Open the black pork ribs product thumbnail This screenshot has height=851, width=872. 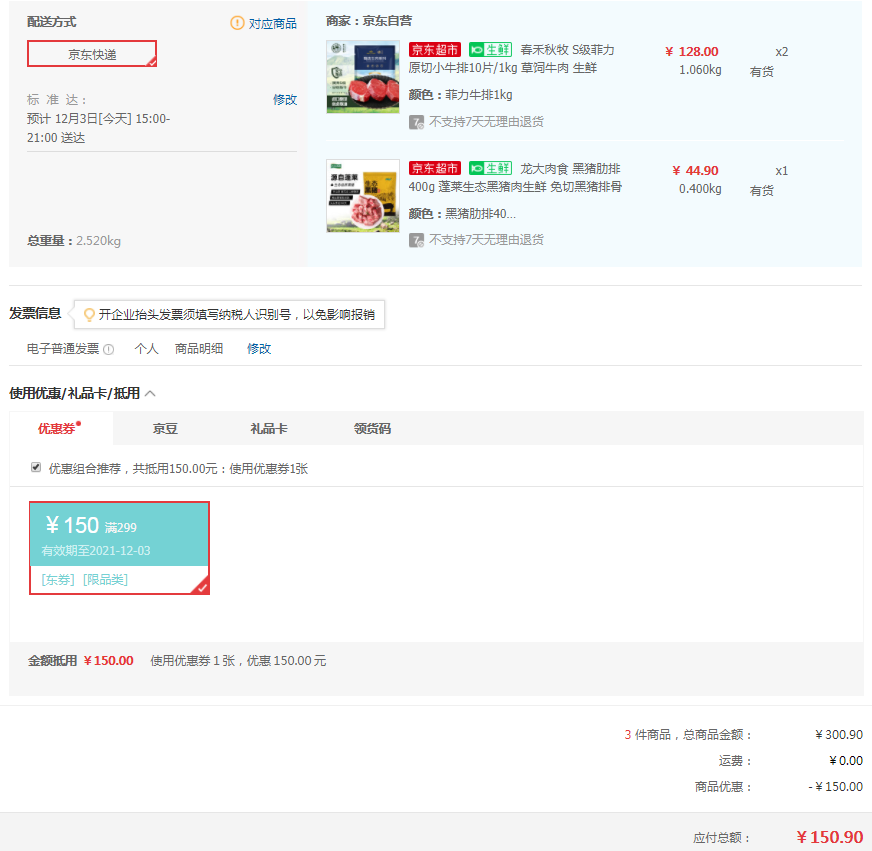click(x=363, y=196)
